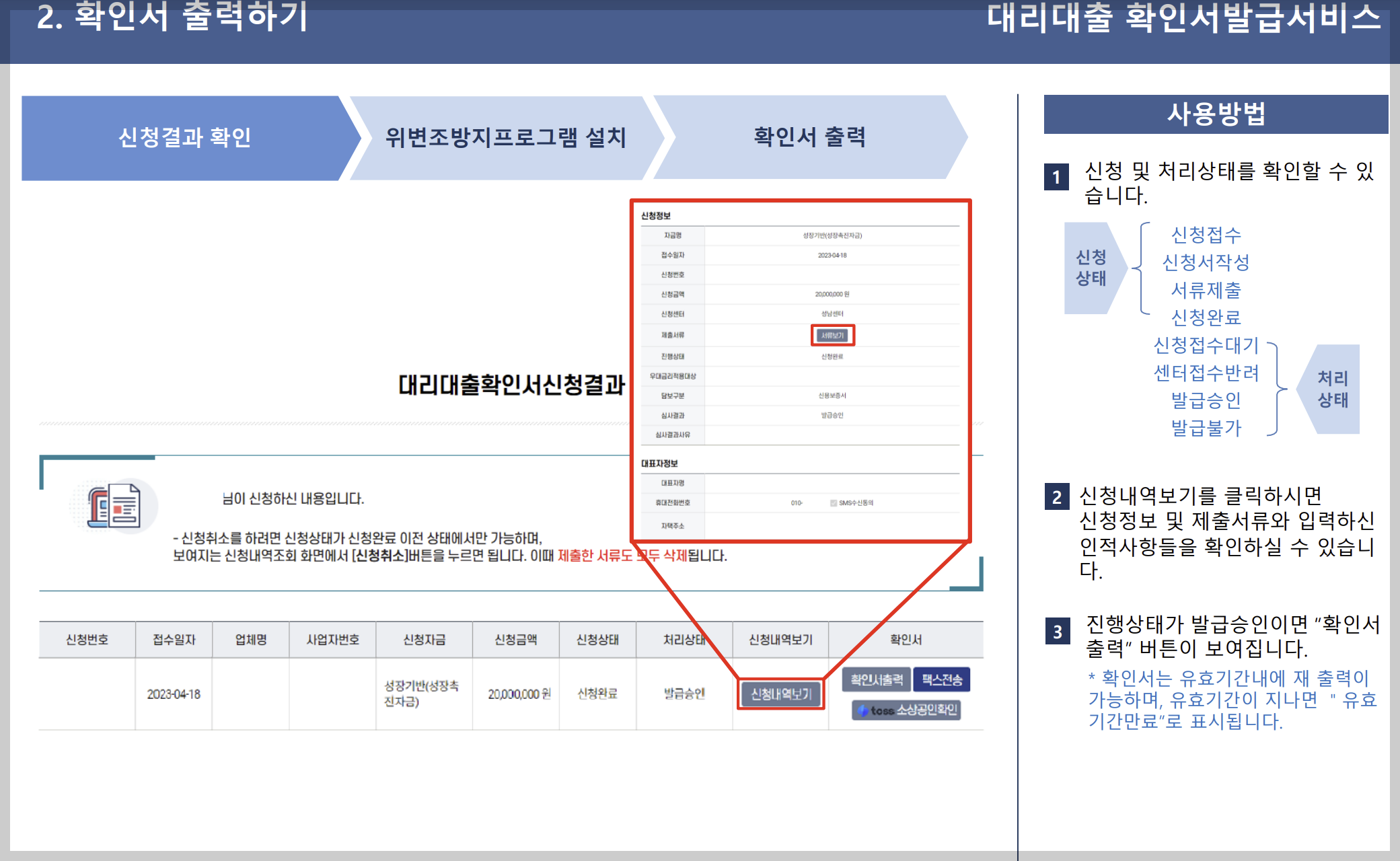Viewport: 1400px width, 861px height.
Task: Toggle the SMS수신동의 checkbox
Action: click(x=834, y=502)
